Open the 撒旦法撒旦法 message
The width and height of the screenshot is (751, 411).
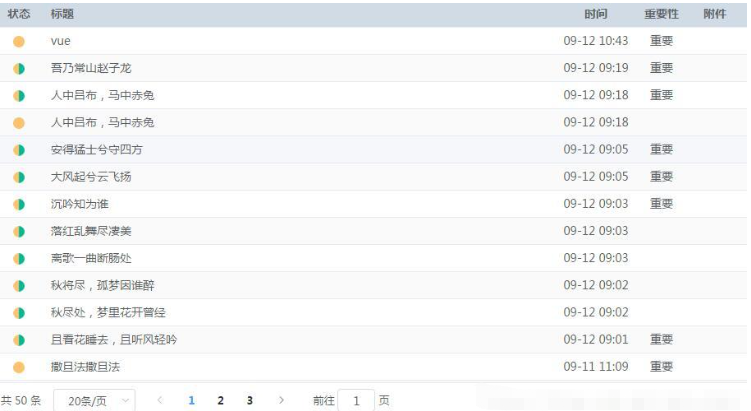click(85, 367)
